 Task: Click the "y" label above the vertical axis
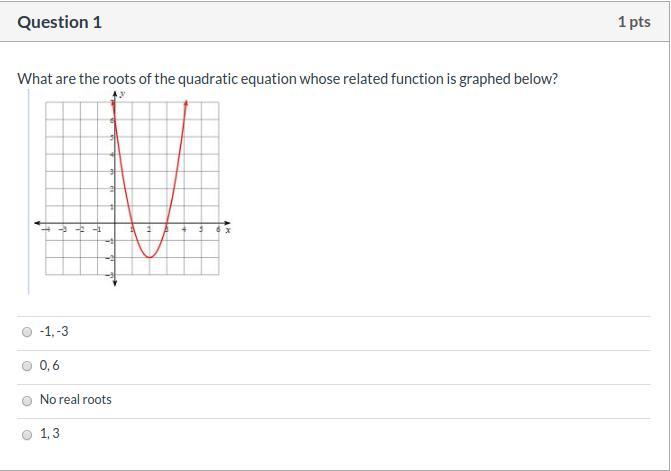(x=122, y=93)
